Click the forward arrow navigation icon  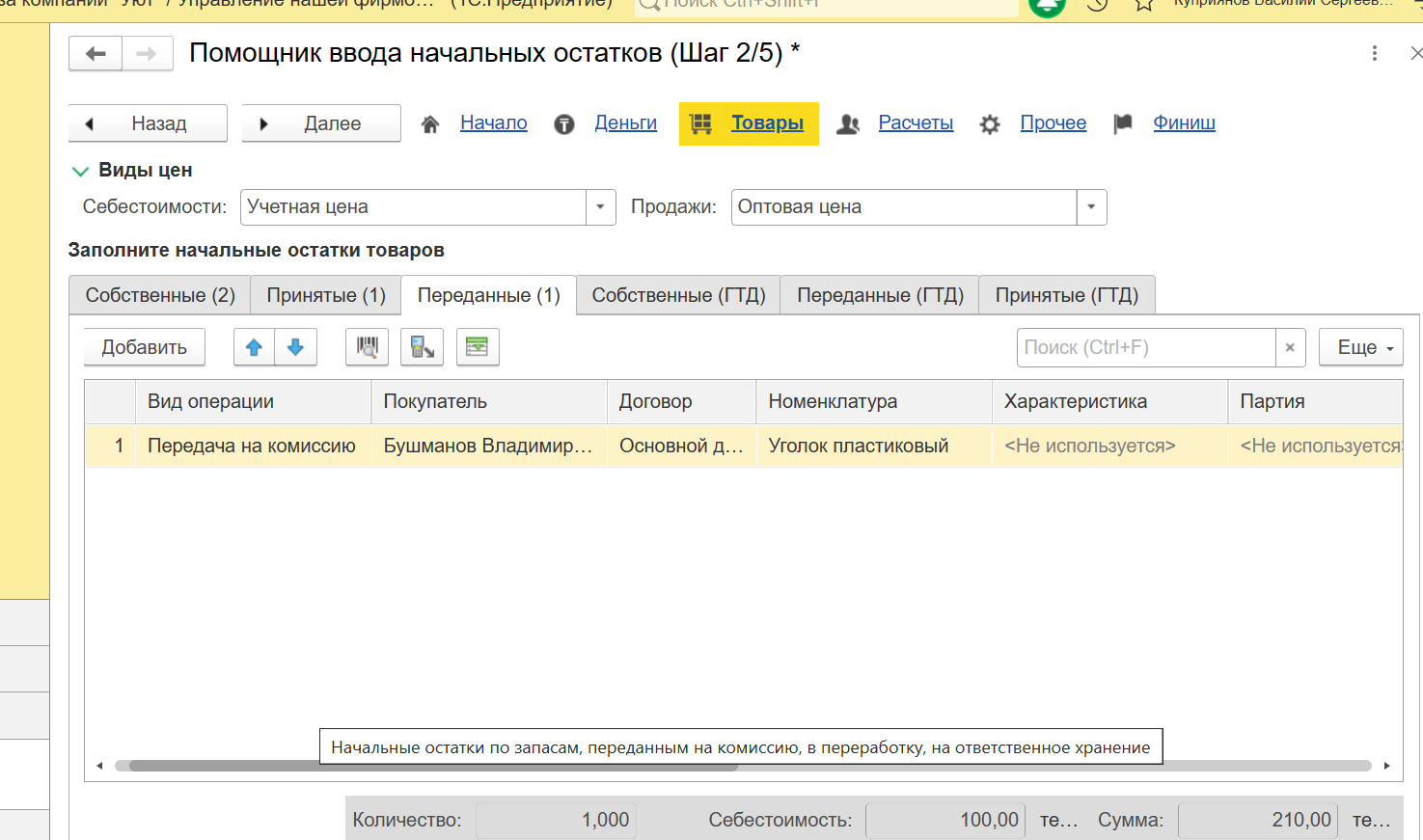(x=147, y=54)
